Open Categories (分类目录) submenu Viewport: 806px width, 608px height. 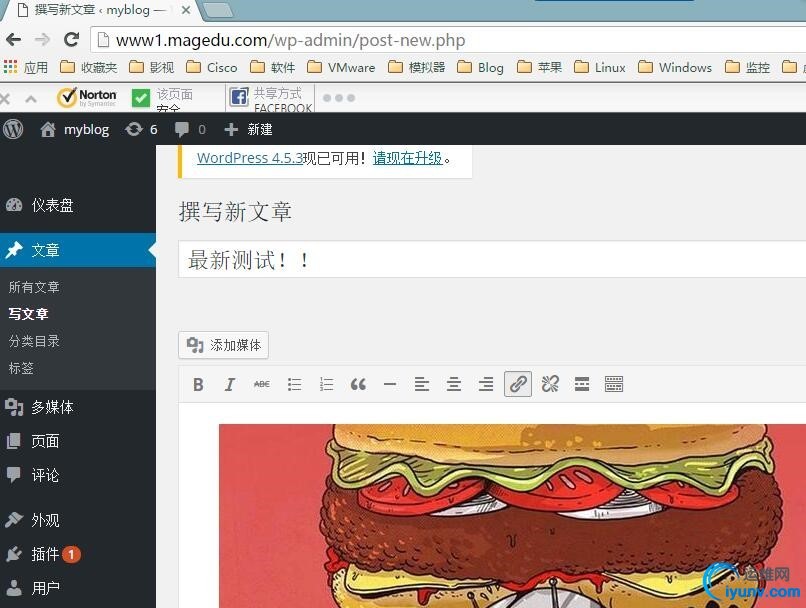pos(34,341)
